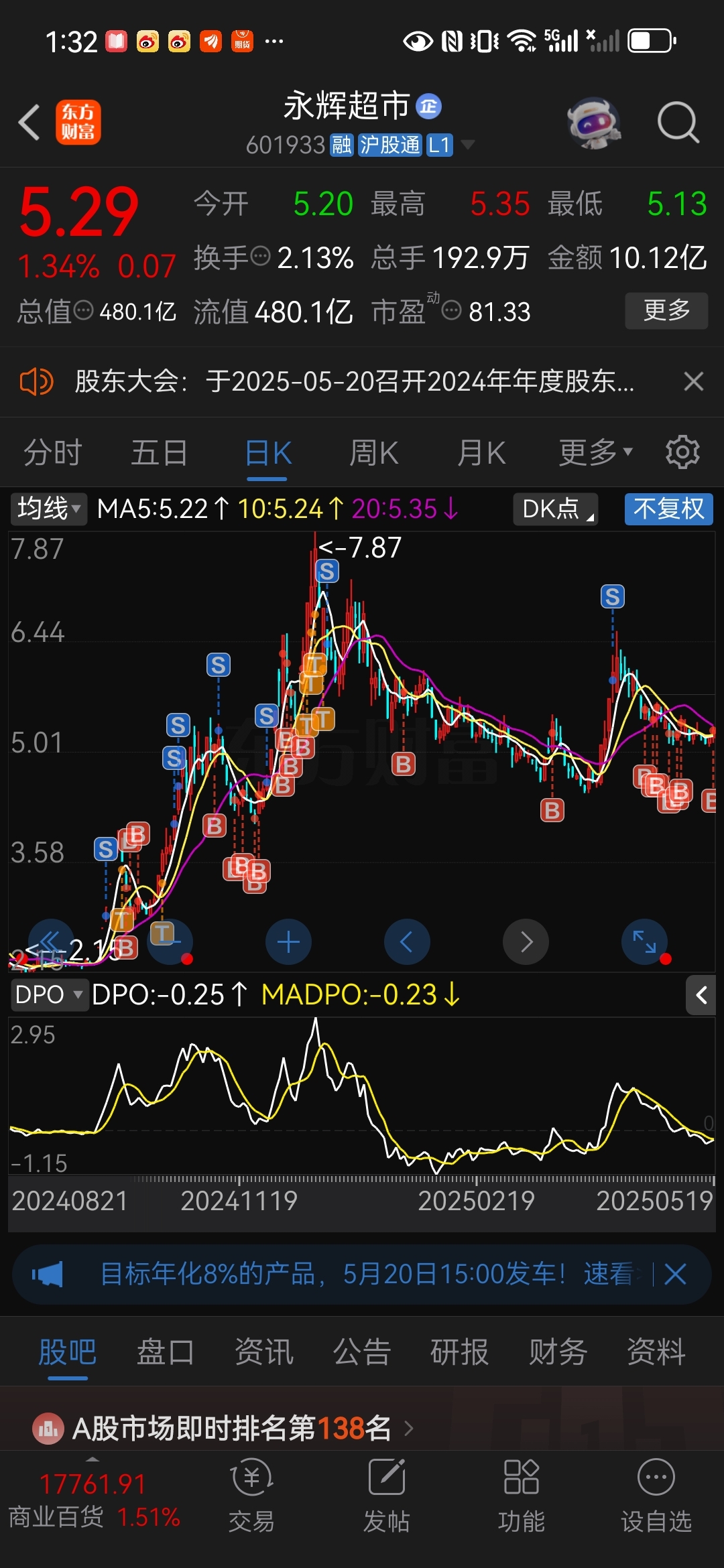Switch to 分时 chart tab
Viewport: 724px width, 1568px height.
[x=52, y=453]
